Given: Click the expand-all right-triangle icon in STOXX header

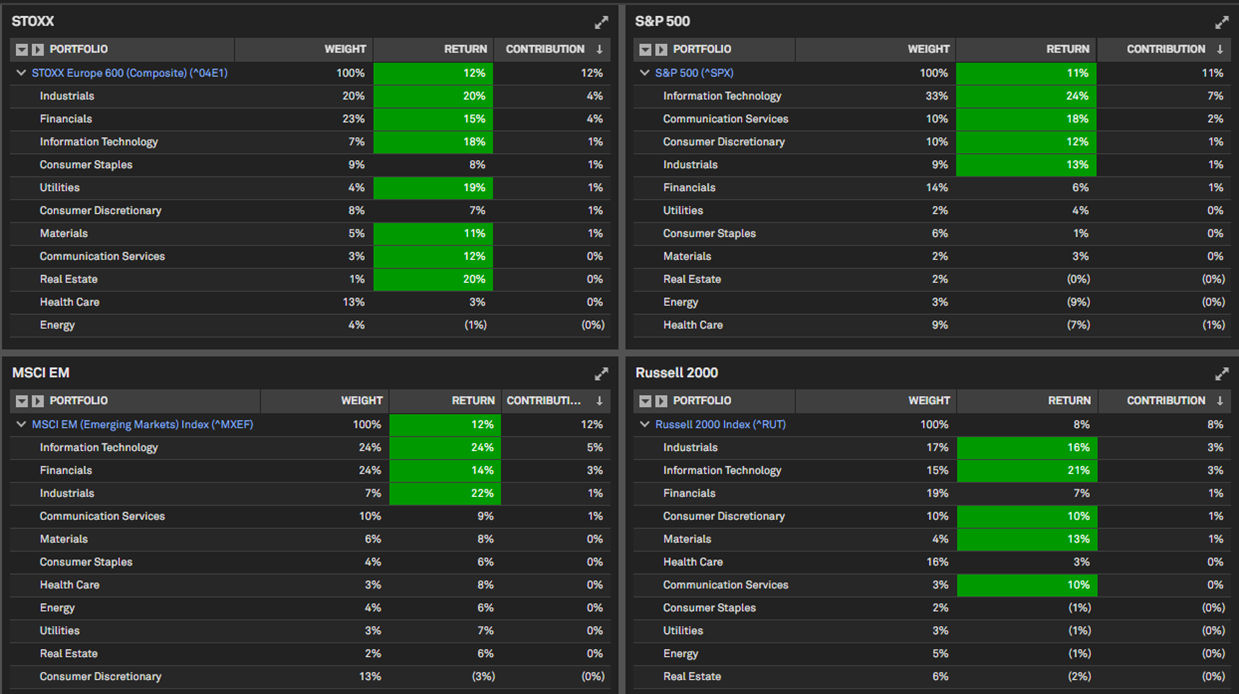Looking at the screenshot, I should pos(38,49).
